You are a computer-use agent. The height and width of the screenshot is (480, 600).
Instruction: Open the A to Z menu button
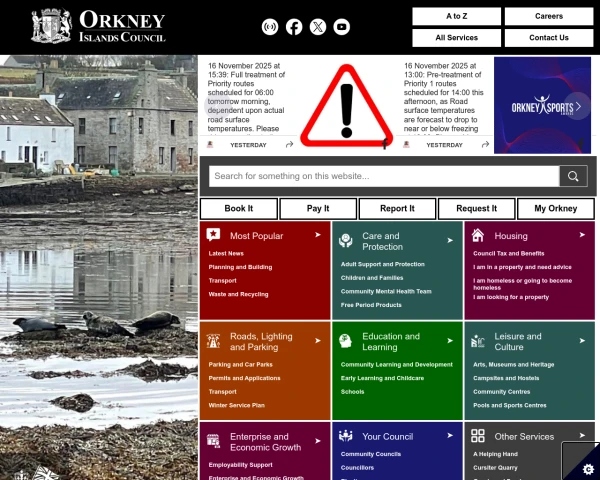(457, 16)
